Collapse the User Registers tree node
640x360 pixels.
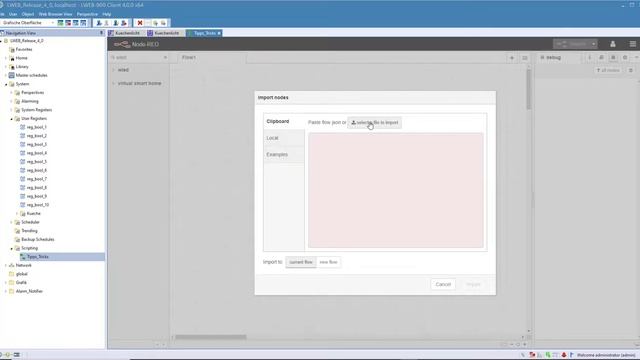(11, 119)
